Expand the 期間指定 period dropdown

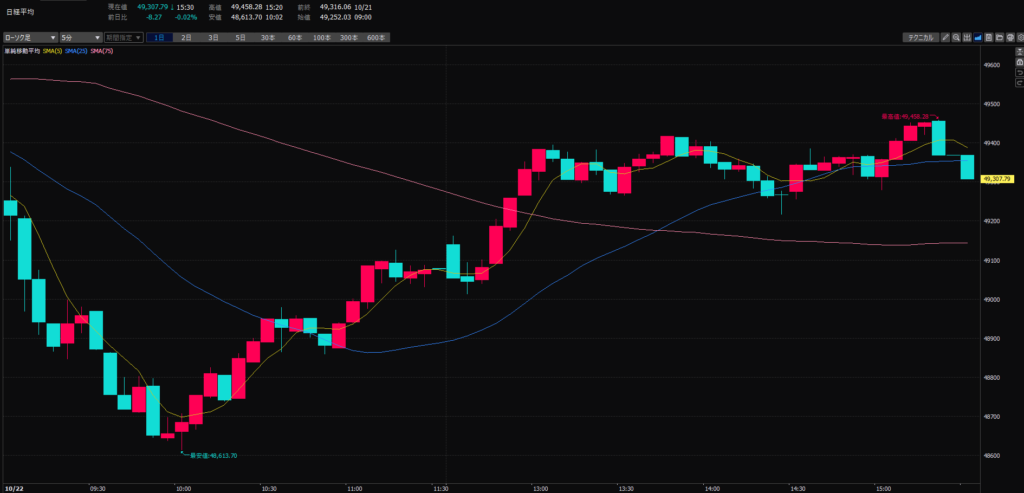click(124, 37)
